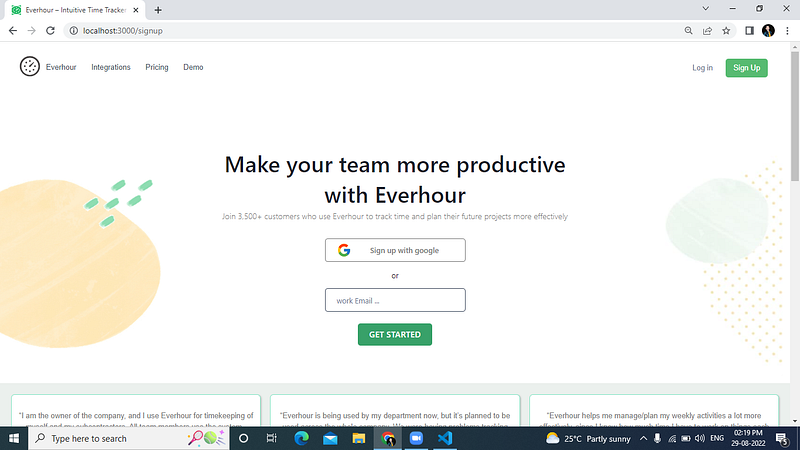
Task: Open Everhour home link in navbar
Action: coord(61,67)
